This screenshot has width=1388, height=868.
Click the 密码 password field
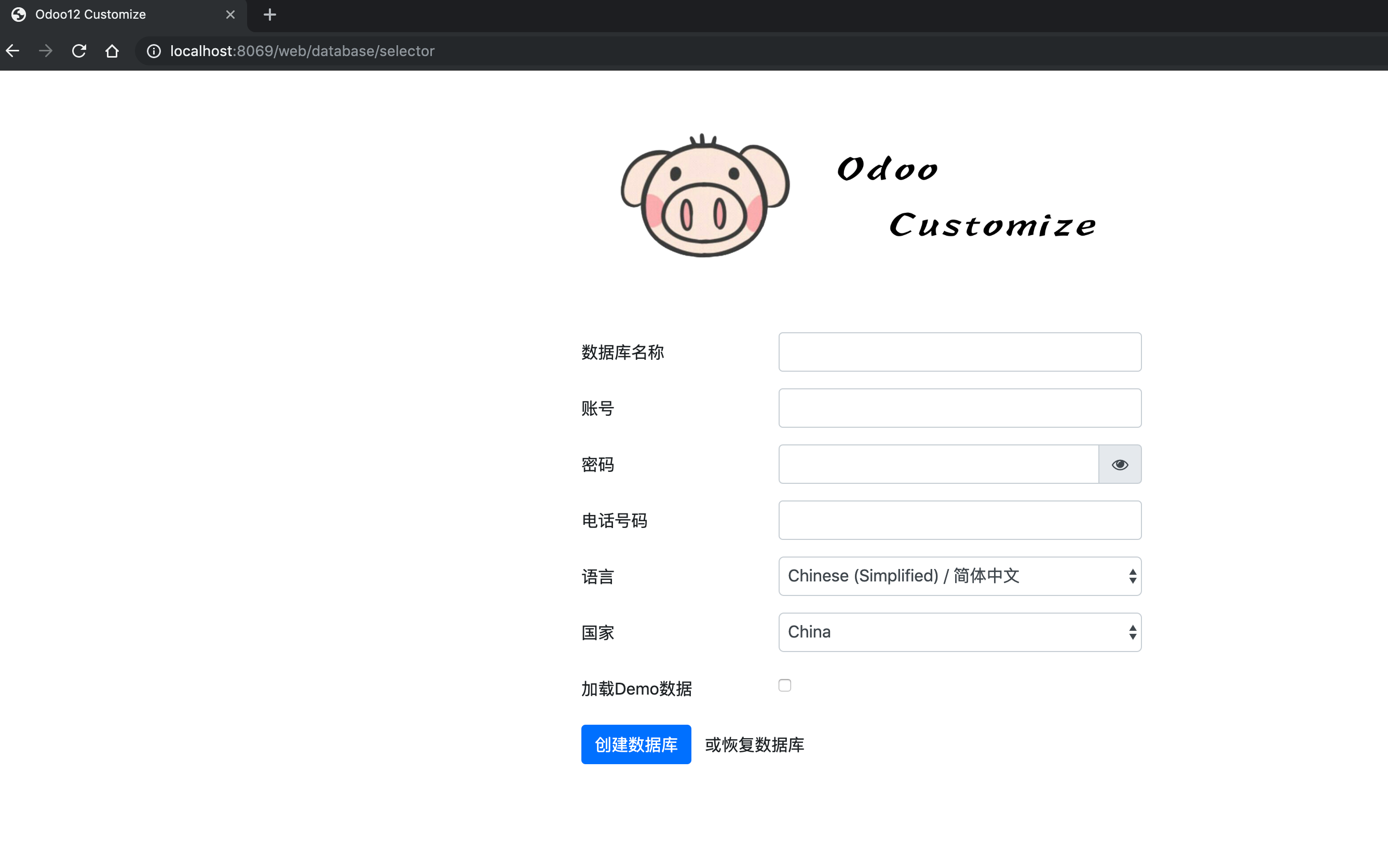point(938,465)
